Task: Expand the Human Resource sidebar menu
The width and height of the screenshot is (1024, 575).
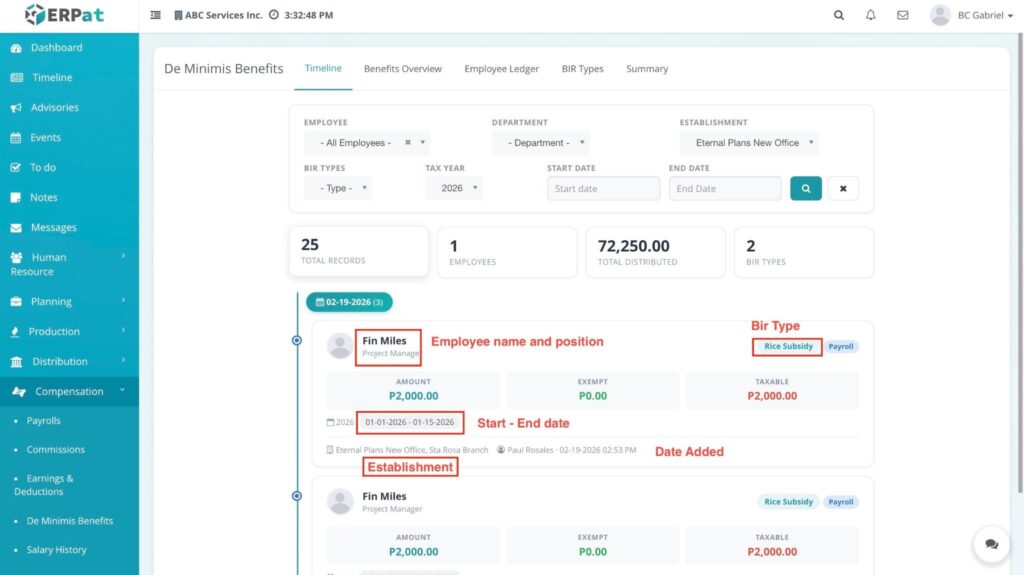Action: coord(68,264)
